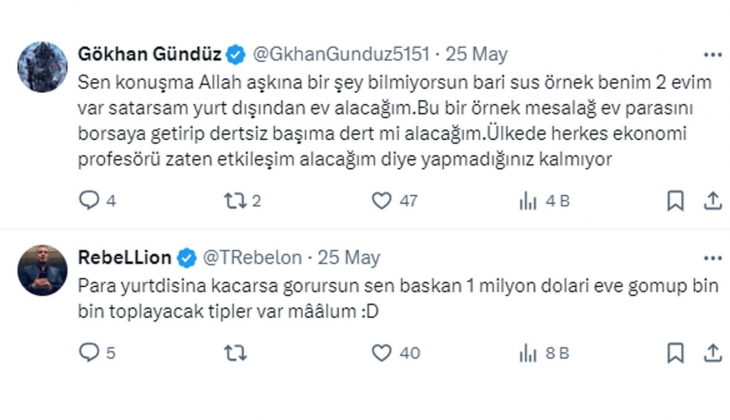The image size is (730, 420).
Task: View analytics showing 4 B views
Action: [528, 201]
